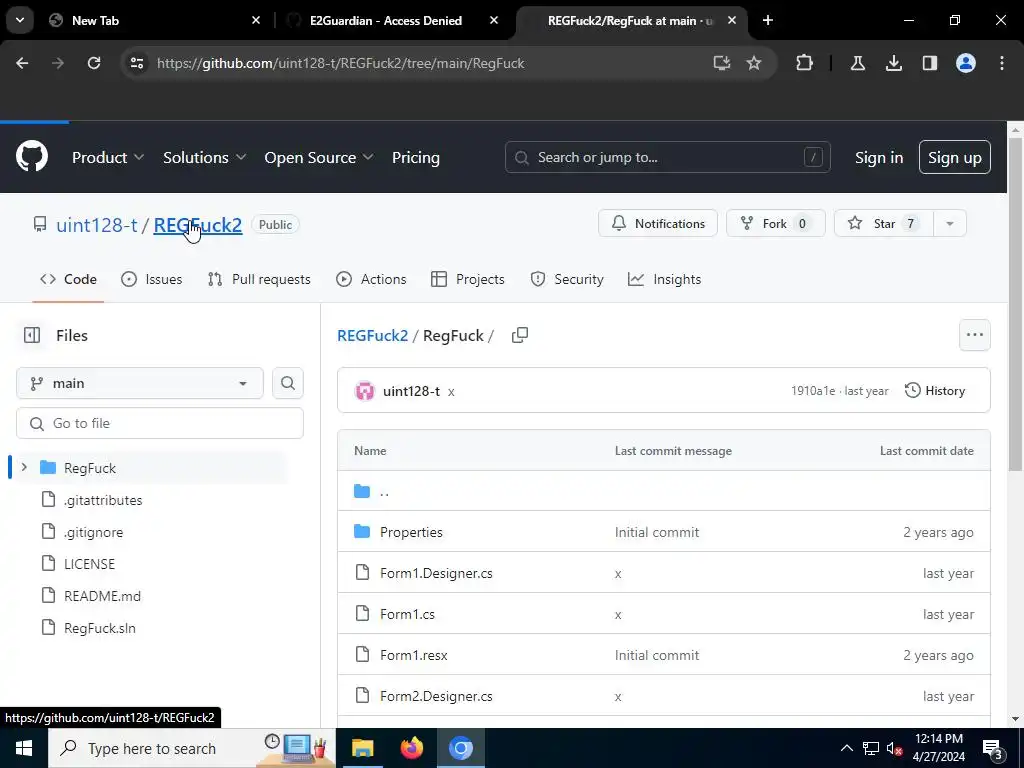This screenshot has width=1024, height=768.
Task: Click Sign in
Action: 879,157
